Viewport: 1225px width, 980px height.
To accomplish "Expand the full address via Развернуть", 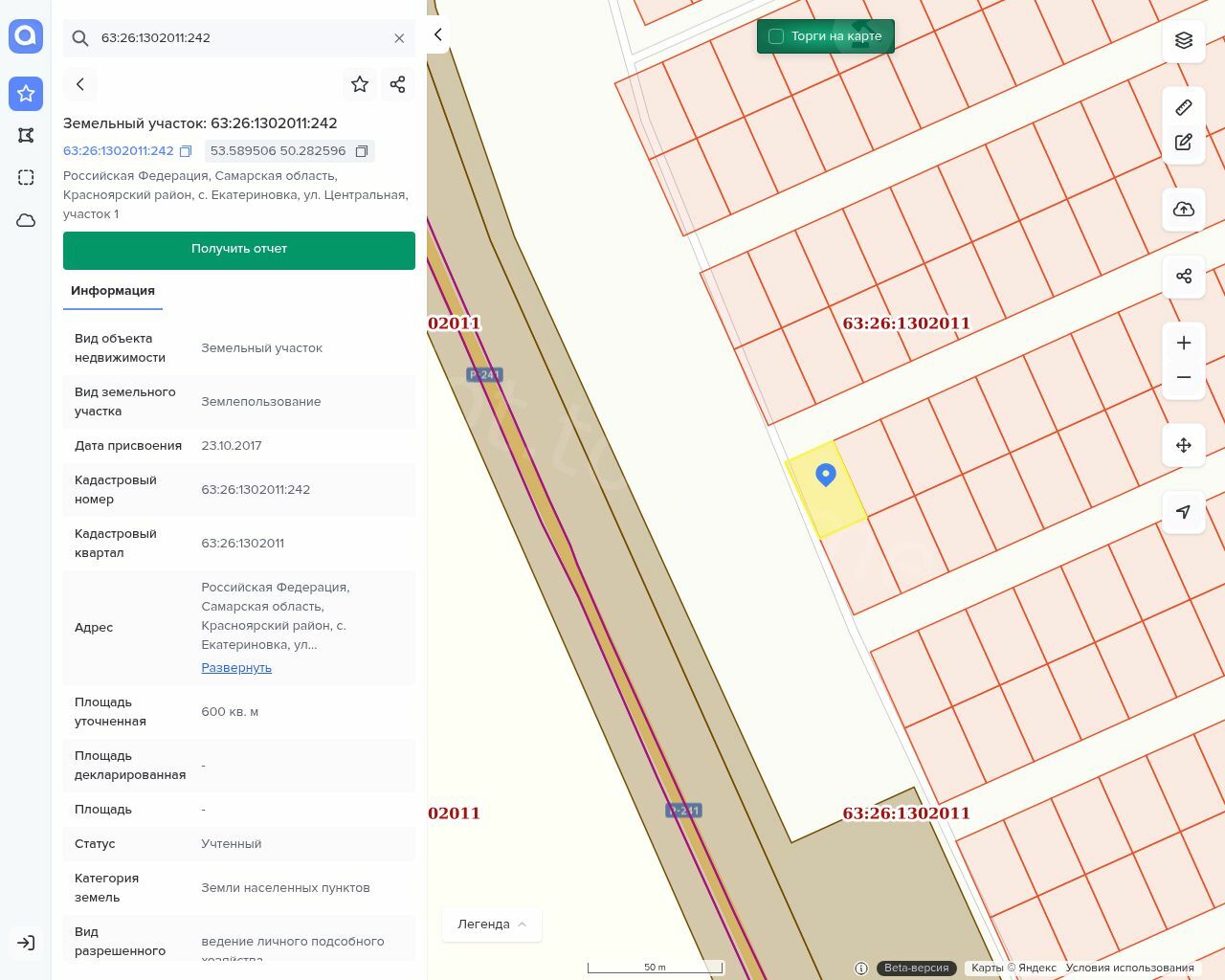I will [x=236, y=668].
